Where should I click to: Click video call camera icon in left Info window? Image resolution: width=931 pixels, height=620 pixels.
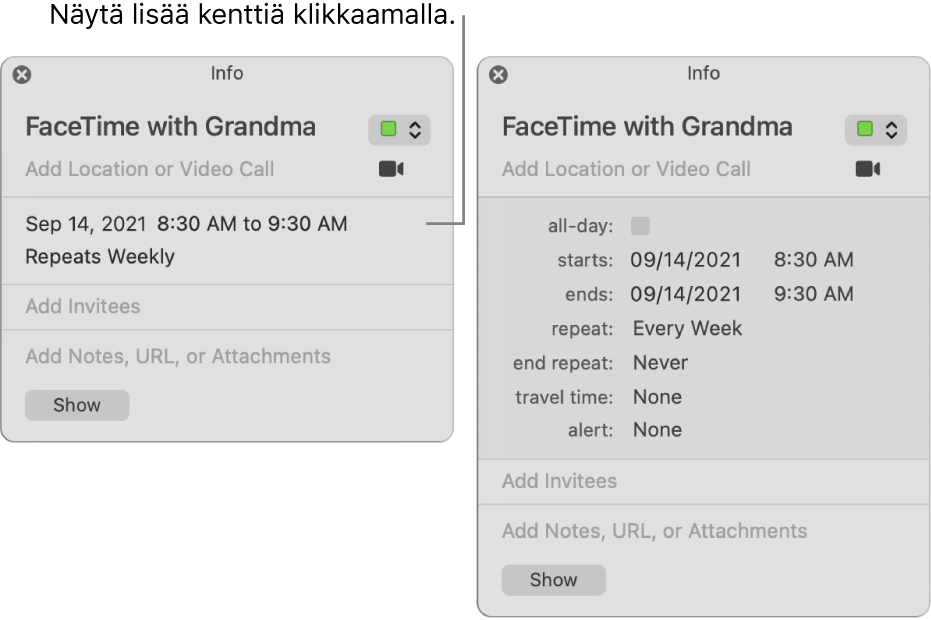pos(391,169)
